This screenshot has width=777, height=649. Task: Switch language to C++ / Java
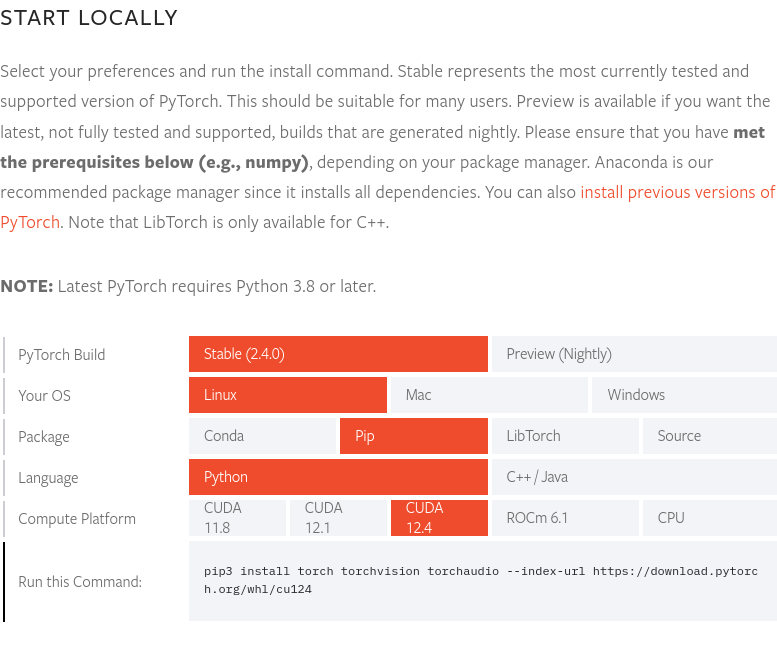[x=634, y=477]
